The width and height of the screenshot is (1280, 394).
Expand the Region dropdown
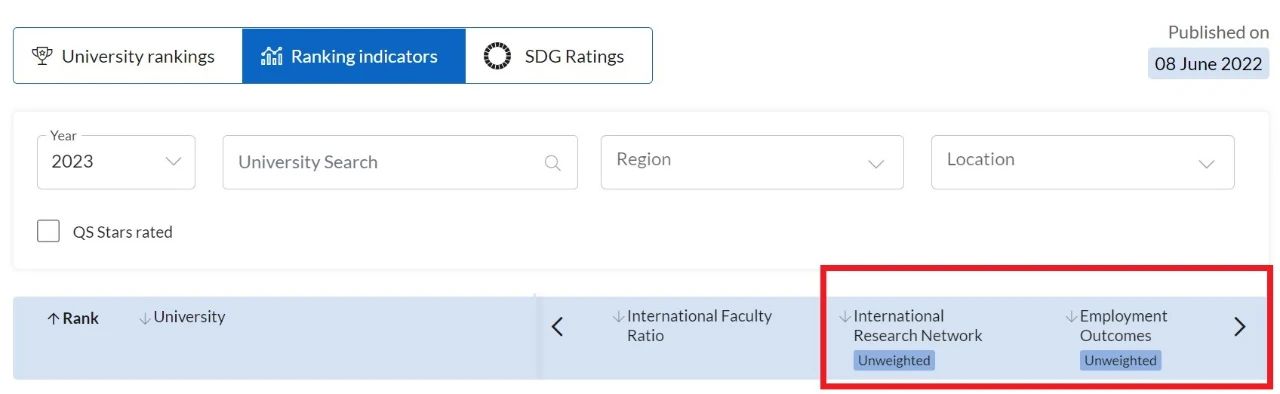tap(752, 162)
